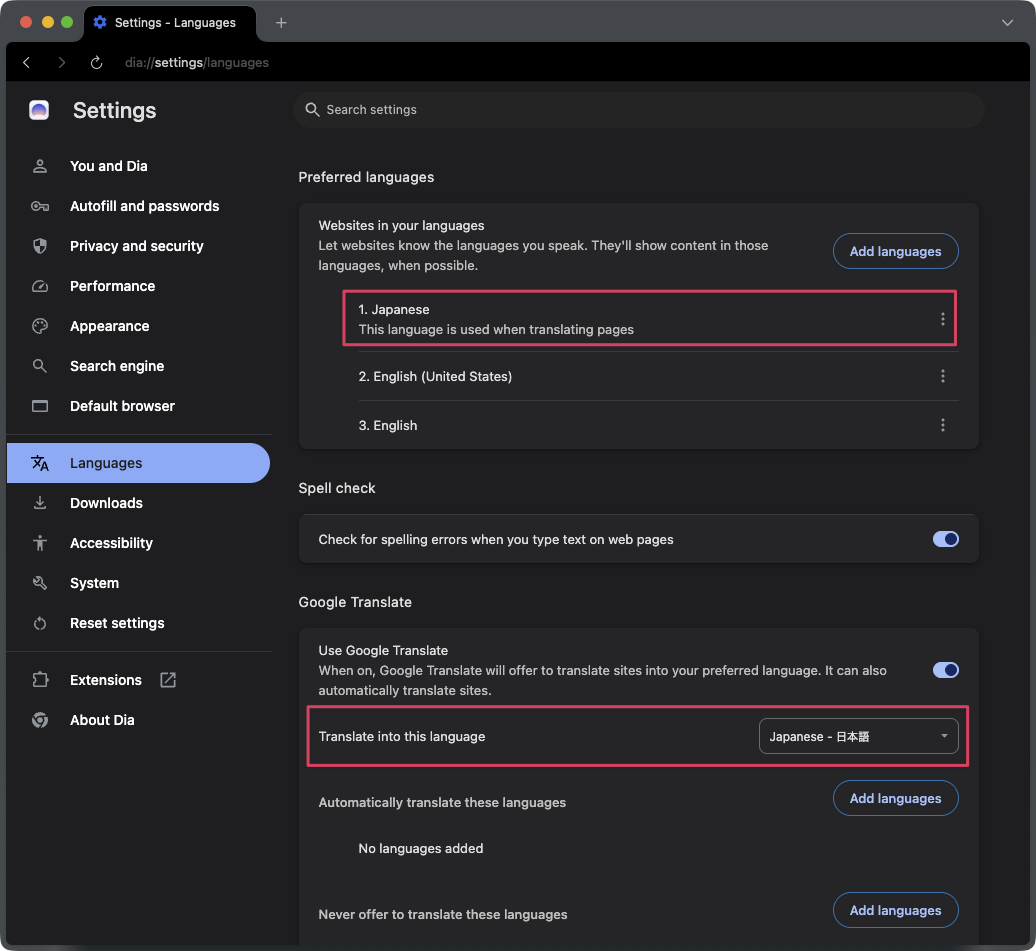The width and height of the screenshot is (1036, 951).
Task: Open Privacy and security settings
Action: (x=136, y=246)
